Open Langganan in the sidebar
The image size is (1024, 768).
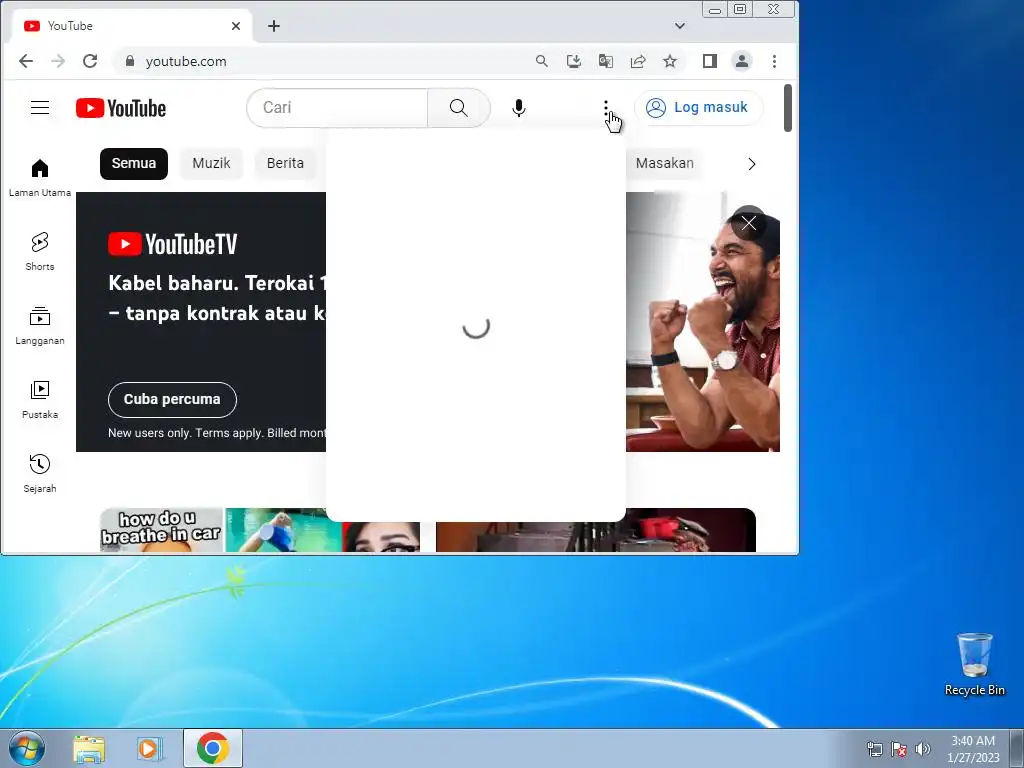(x=40, y=325)
